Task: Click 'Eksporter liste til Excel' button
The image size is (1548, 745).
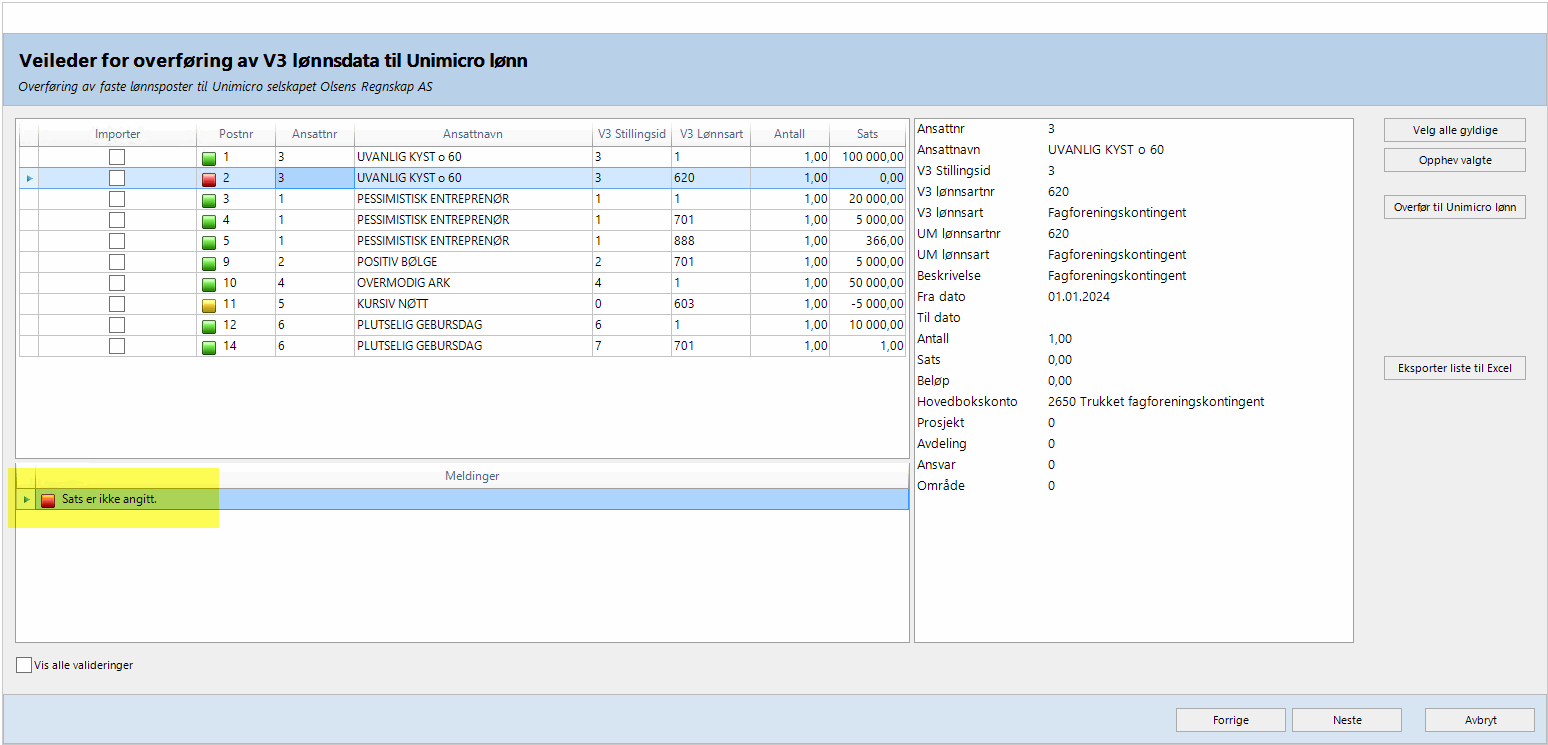Action: click(1454, 368)
